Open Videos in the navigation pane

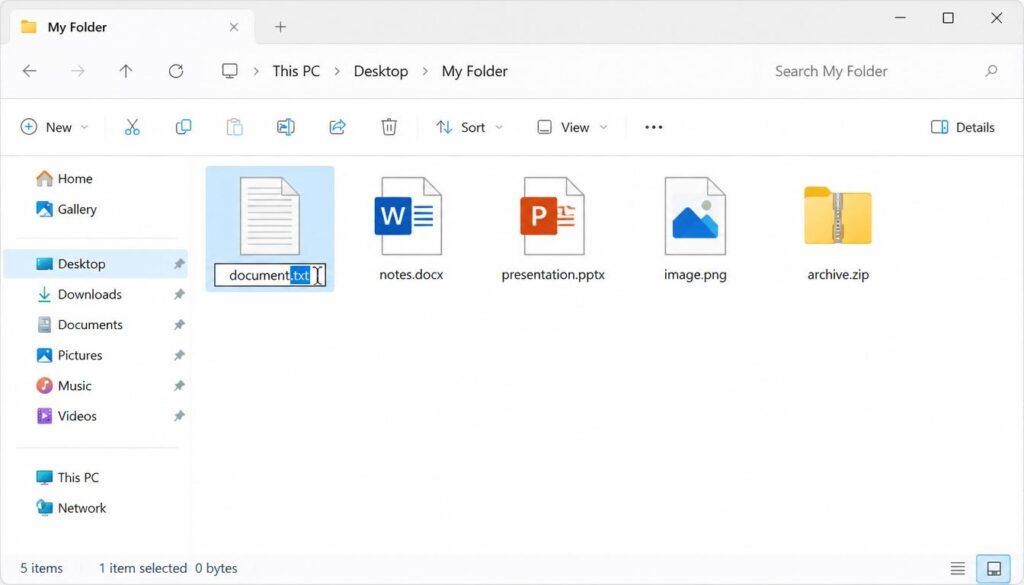click(x=95, y=417)
